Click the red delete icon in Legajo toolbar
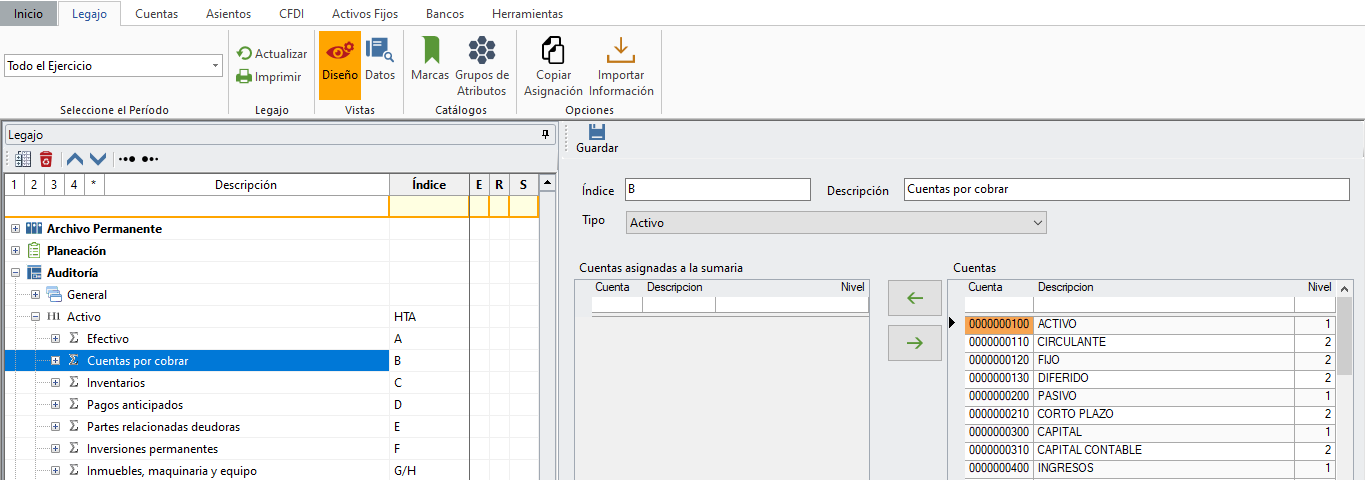Viewport: 1365px width, 480px height. click(46, 159)
